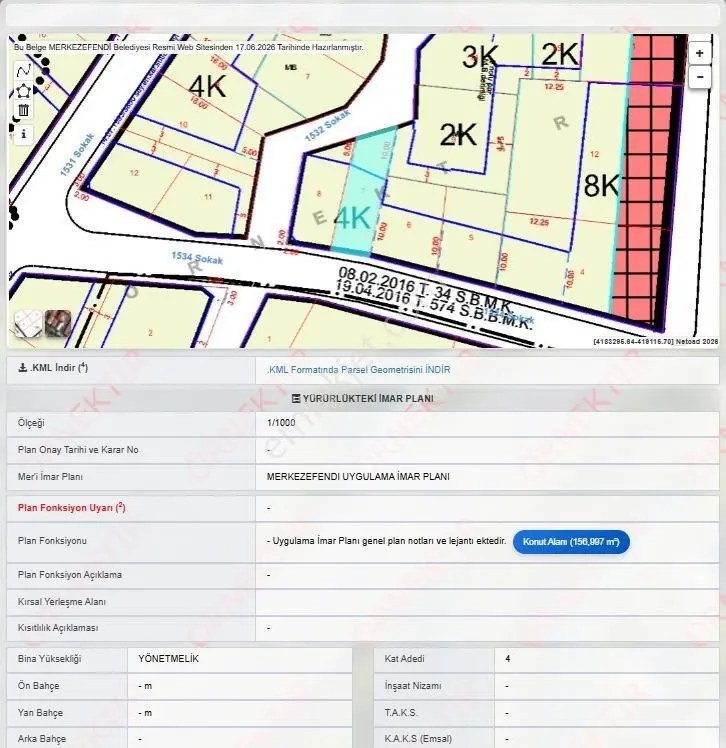Click the 'İnşaat Nizamı' label

point(413,686)
